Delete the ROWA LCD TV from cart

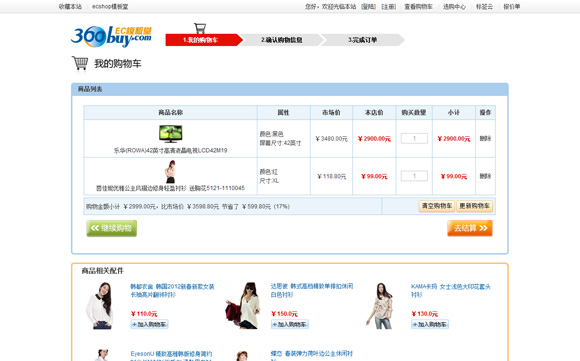tap(485, 139)
